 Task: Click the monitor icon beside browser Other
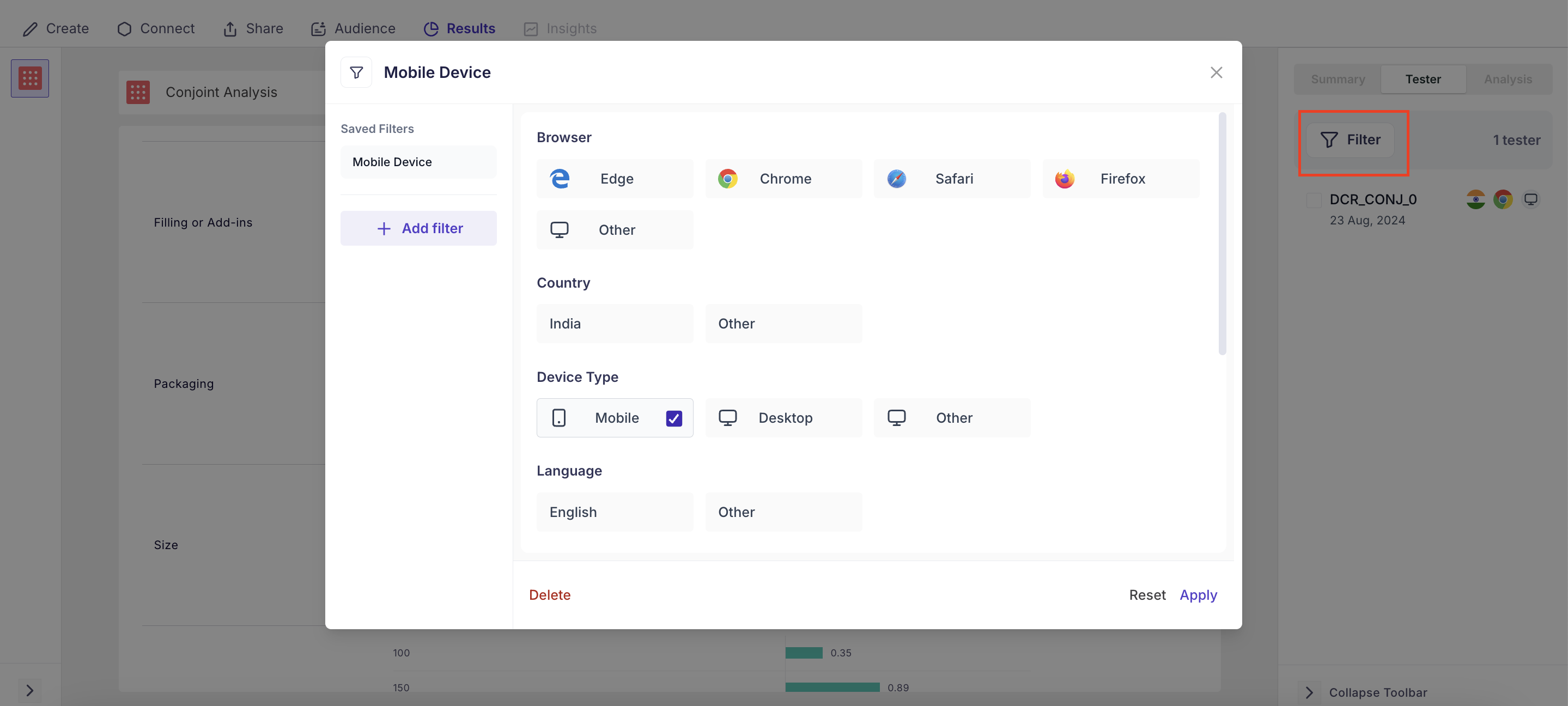(x=560, y=229)
